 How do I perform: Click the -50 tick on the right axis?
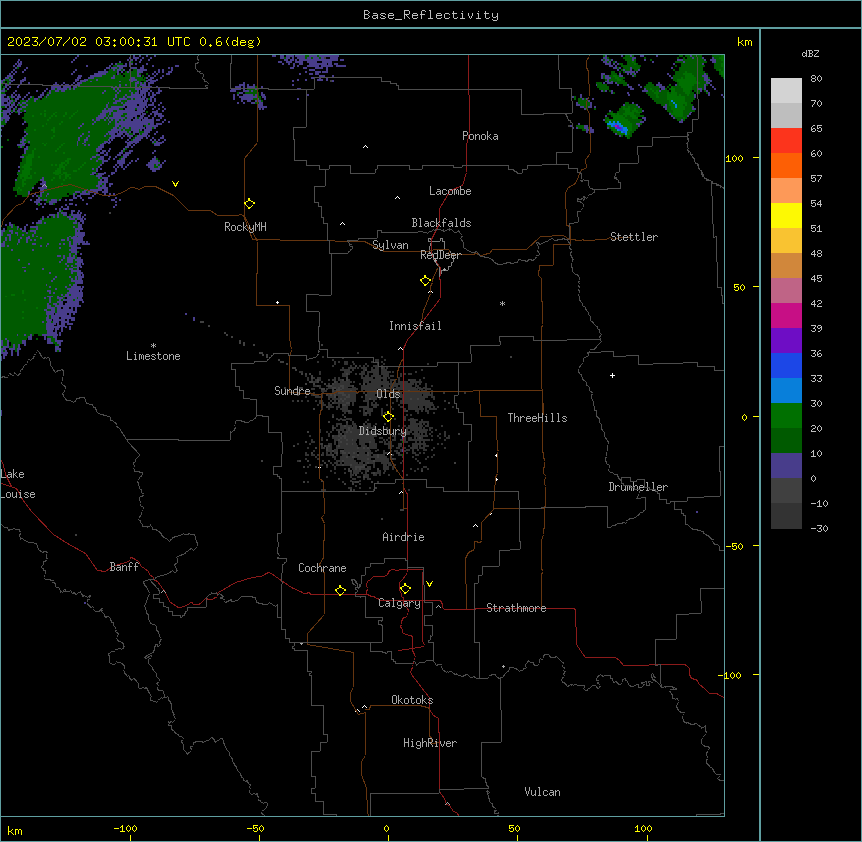coord(734,546)
